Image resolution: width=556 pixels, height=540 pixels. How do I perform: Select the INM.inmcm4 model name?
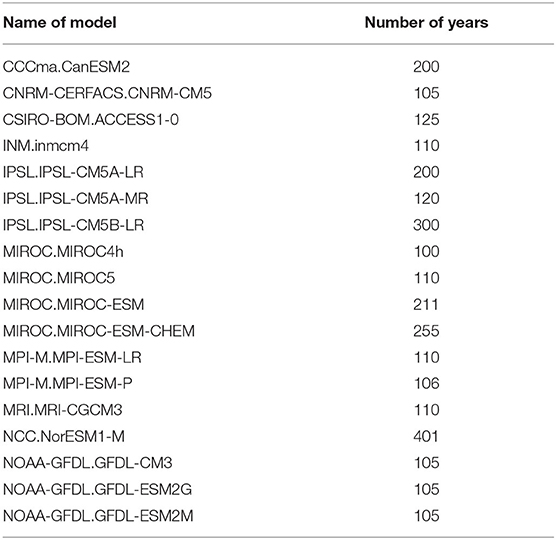[x=46, y=146]
